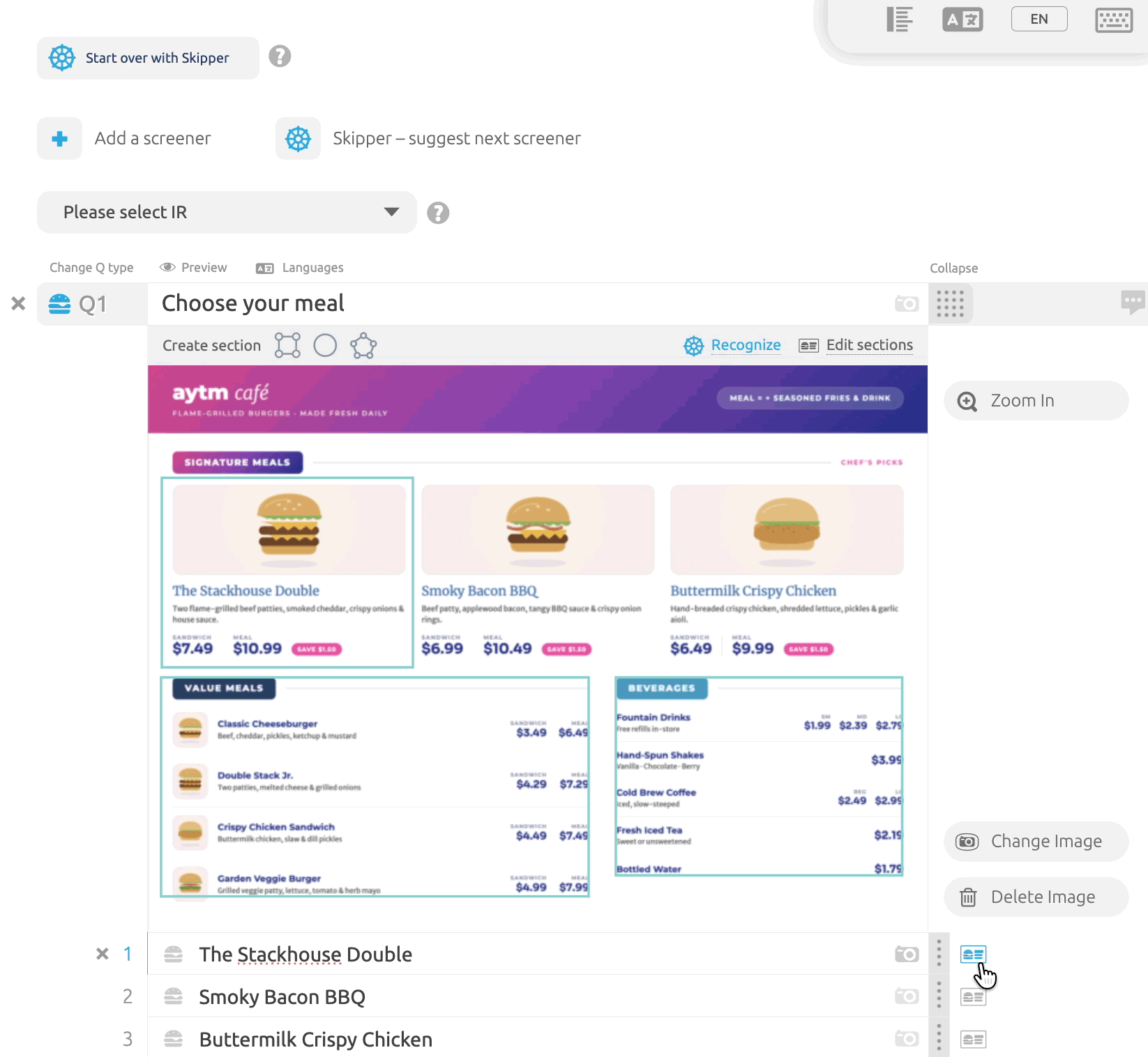Click section card icon for The Stackhouse Double
This screenshot has width=1148, height=1057.
973,954
